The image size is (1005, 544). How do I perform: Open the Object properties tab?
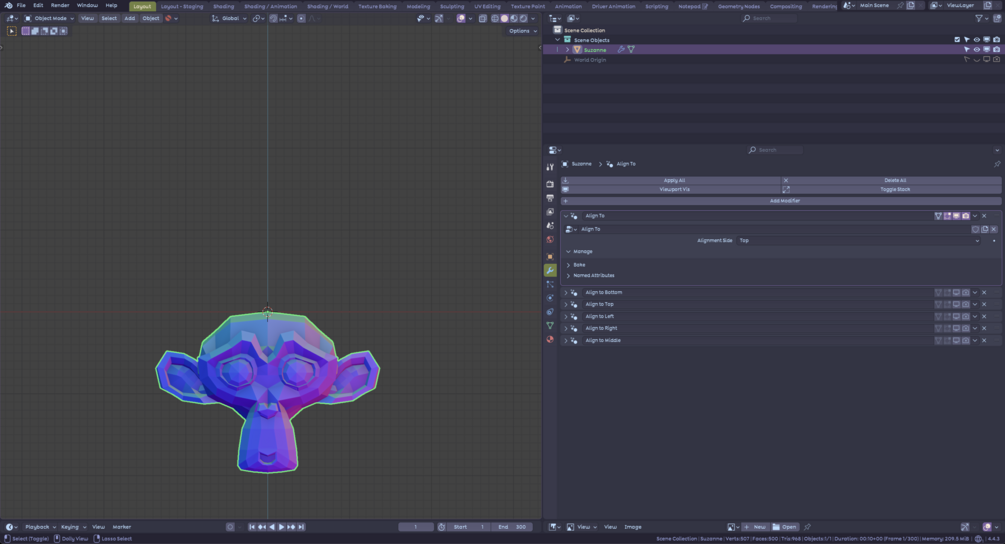click(550, 256)
